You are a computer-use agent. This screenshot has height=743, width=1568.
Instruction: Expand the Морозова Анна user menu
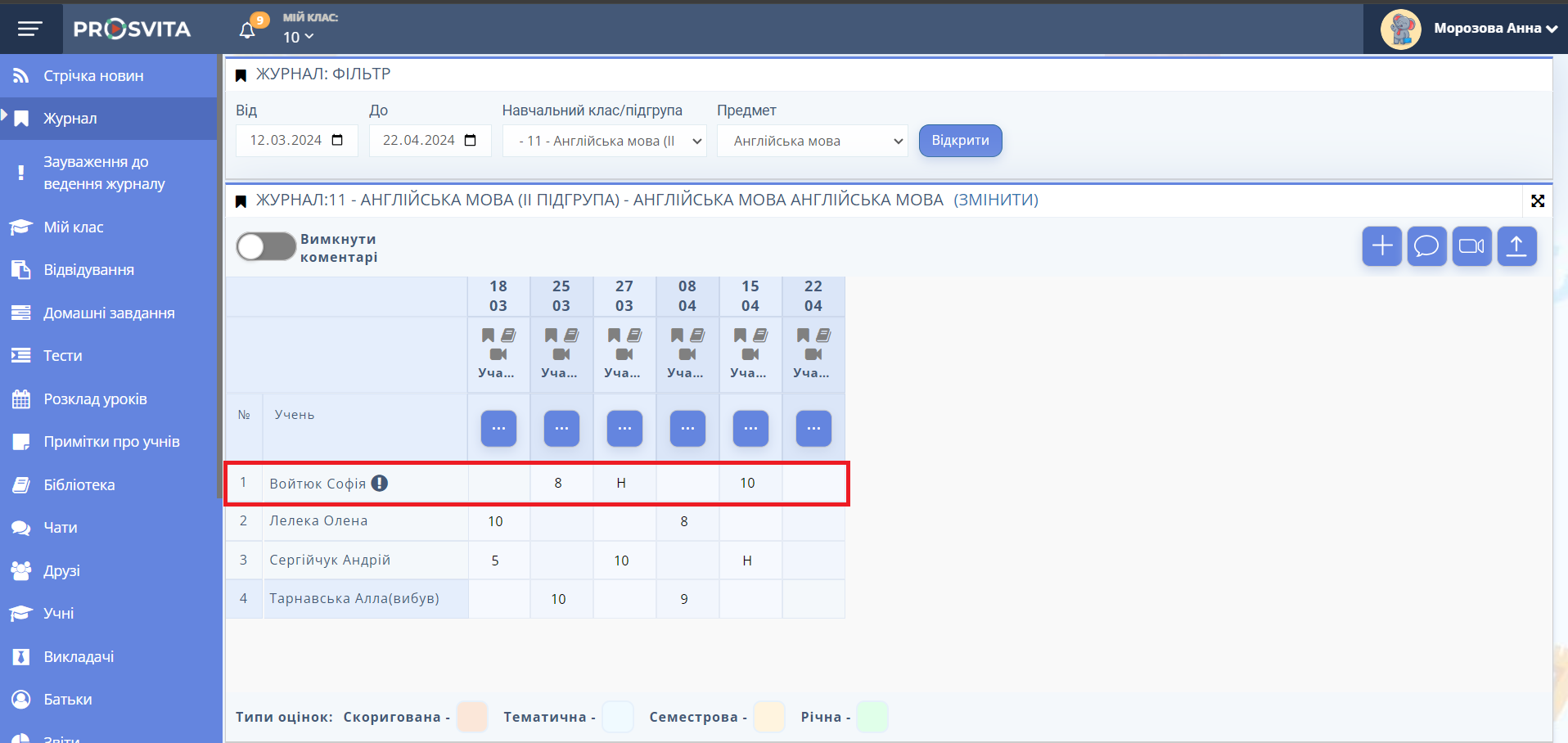coord(1494,29)
